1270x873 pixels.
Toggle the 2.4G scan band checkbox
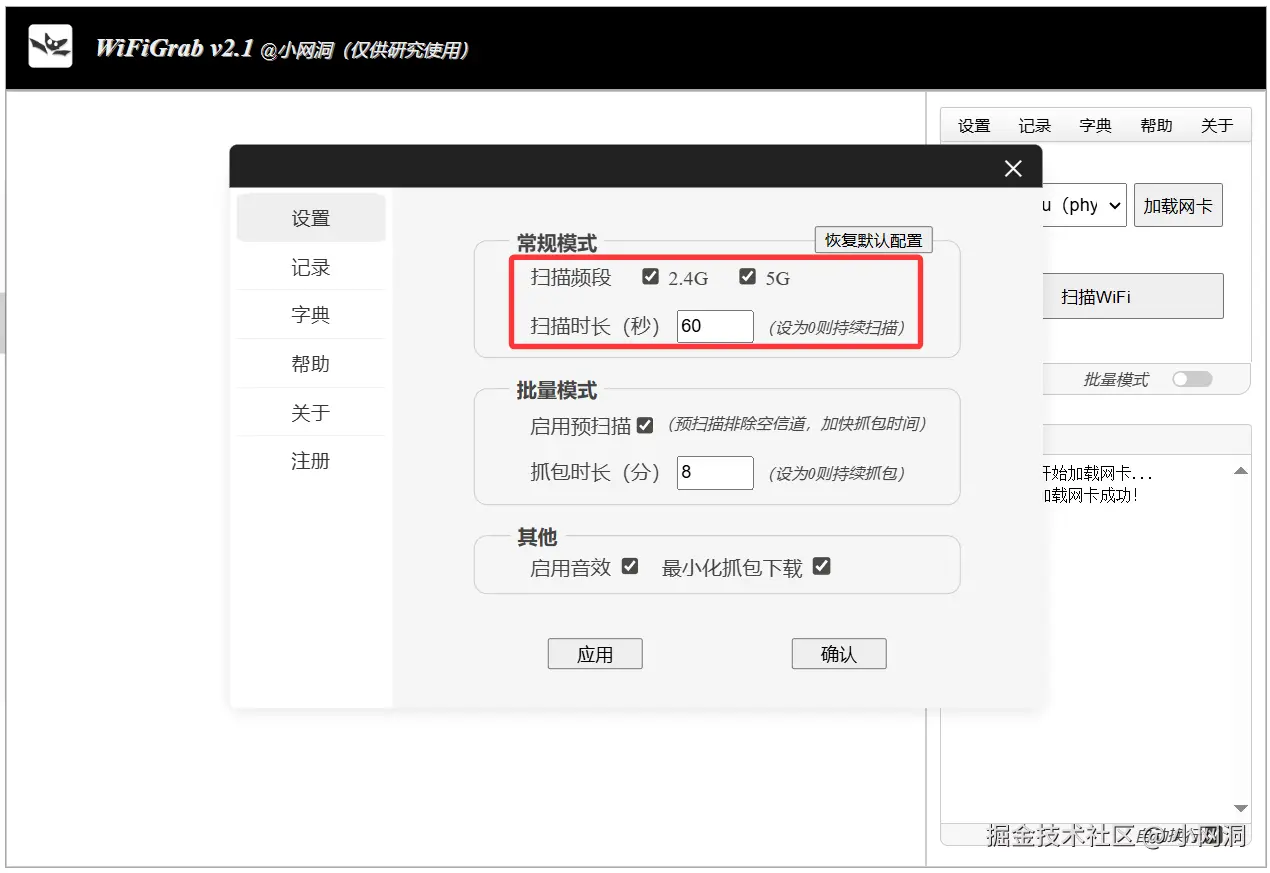tap(650, 276)
